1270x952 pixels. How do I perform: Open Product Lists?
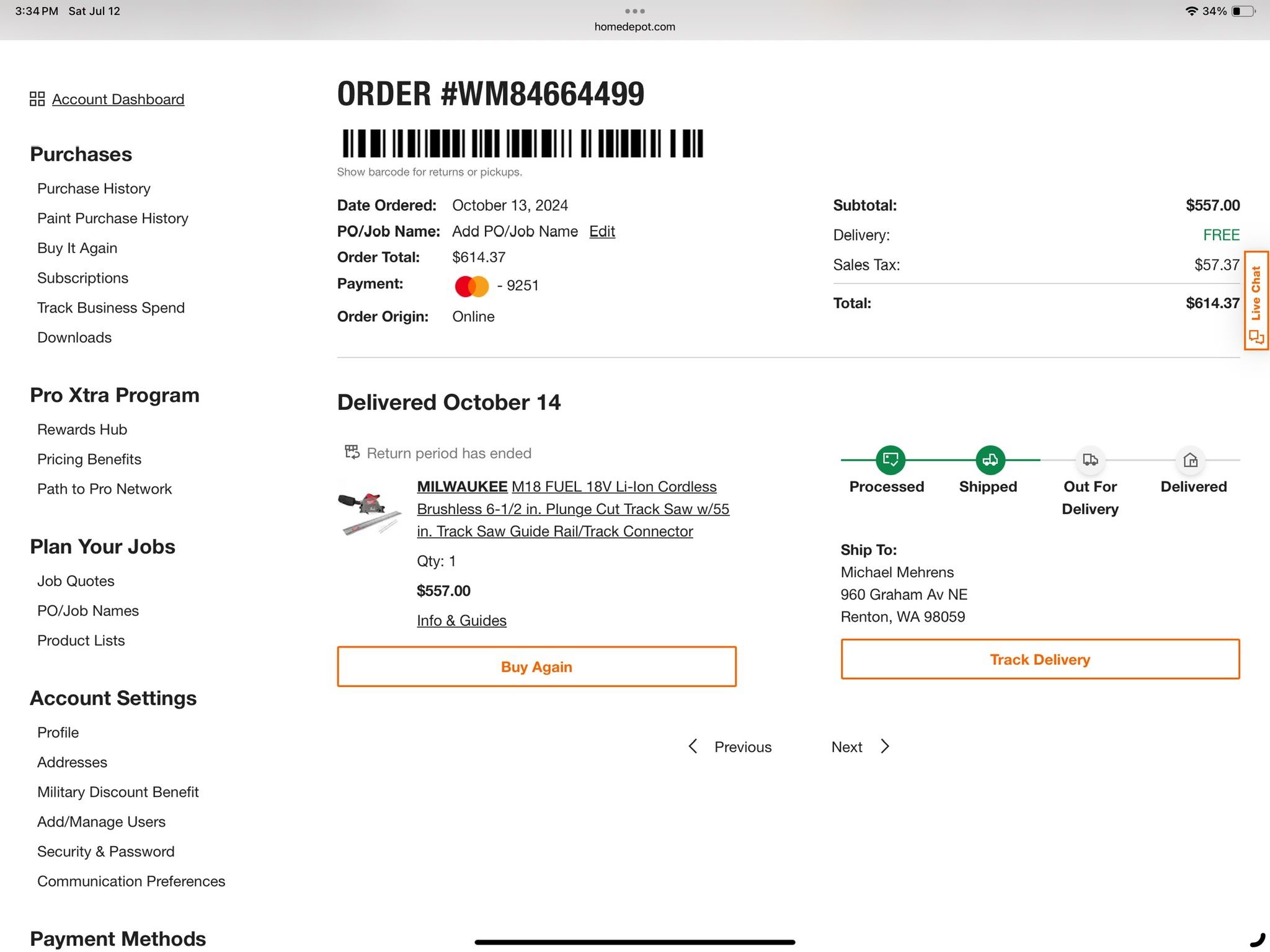pos(81,641)
